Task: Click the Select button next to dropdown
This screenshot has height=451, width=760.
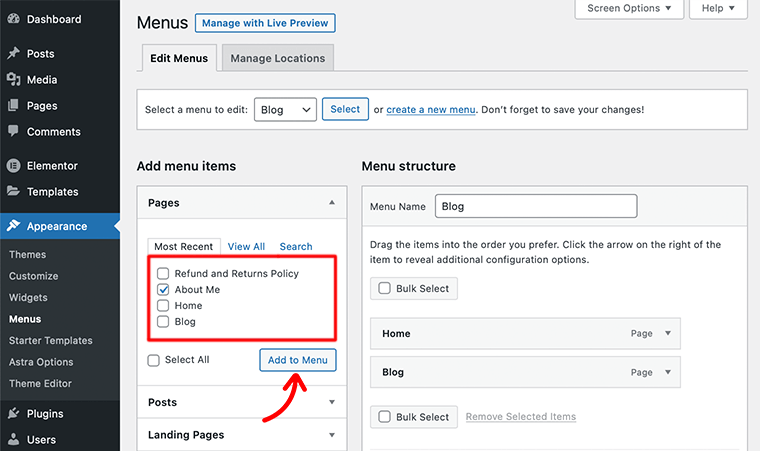Action: pyautogui.click(x=345, y=109)
